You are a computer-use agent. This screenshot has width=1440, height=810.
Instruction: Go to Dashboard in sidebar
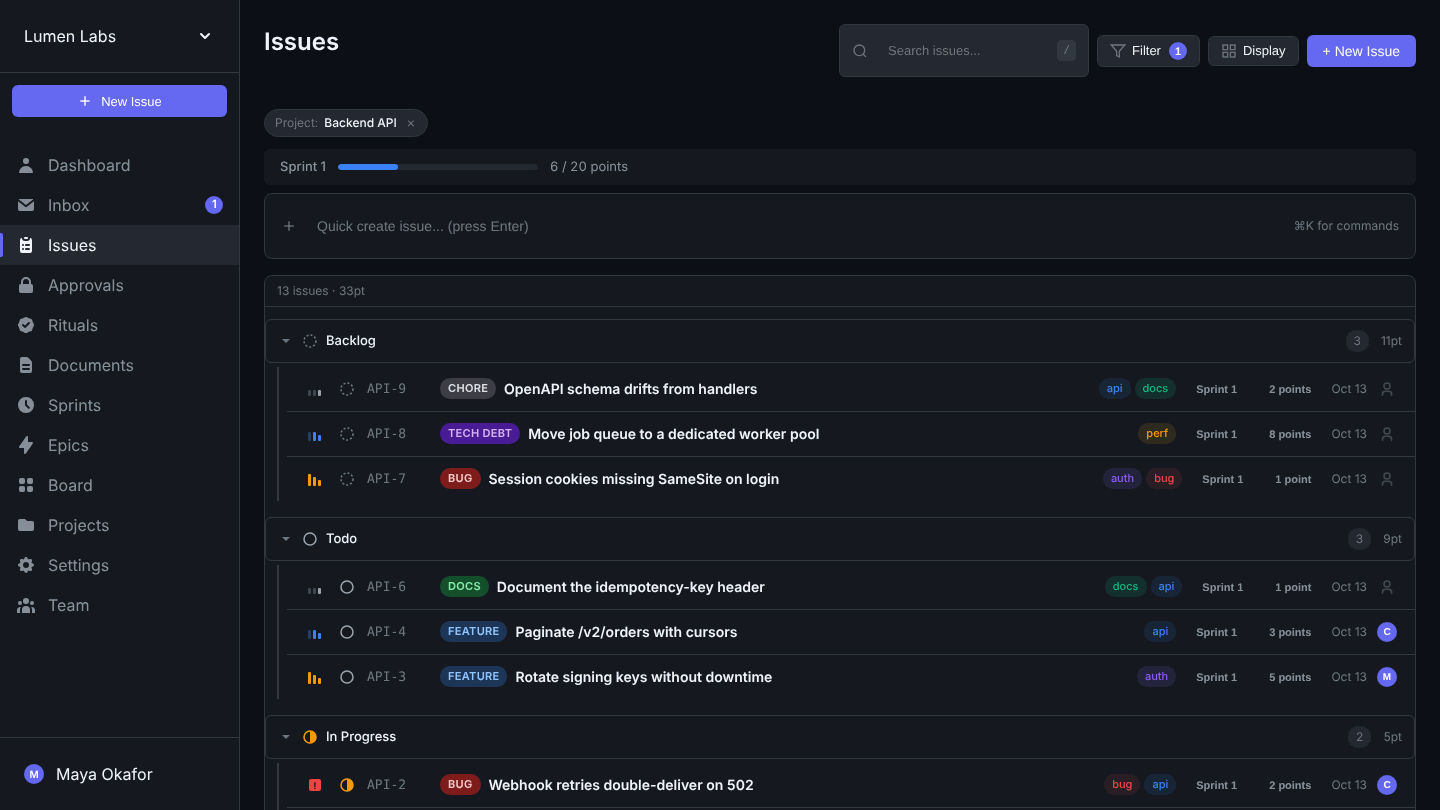pyautogui.click(x=120, y=165)
